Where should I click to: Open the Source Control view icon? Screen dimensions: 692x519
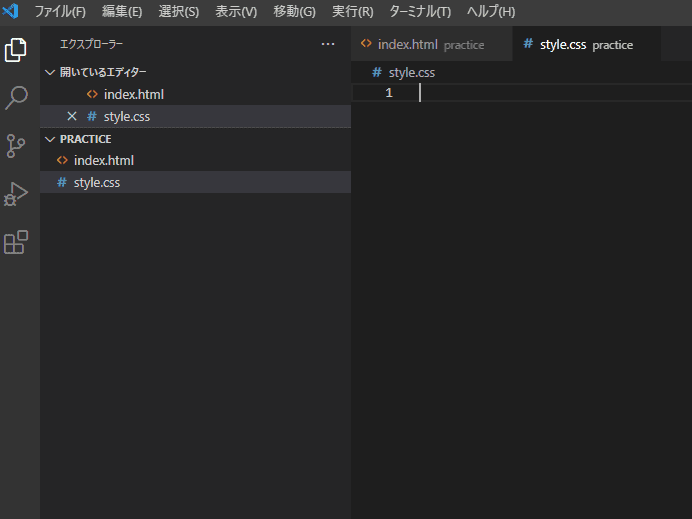coord(16,146)
